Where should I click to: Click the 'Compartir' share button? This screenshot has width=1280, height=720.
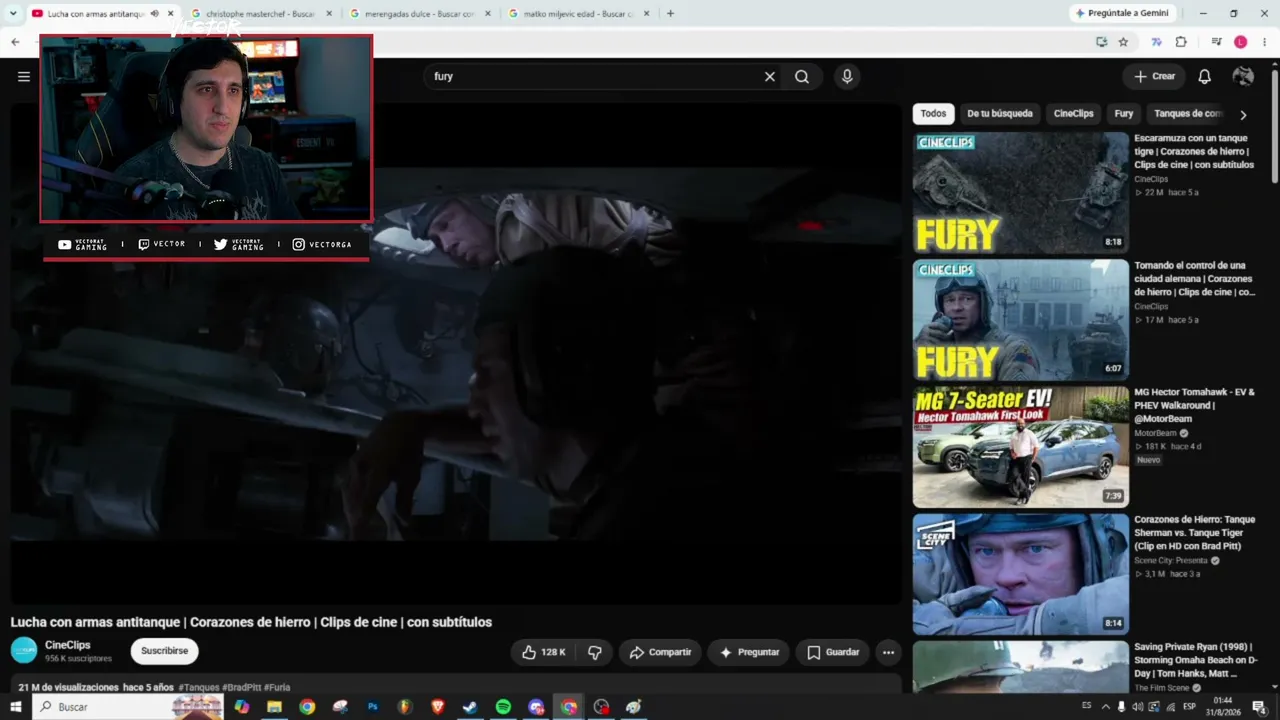pos(660,652)
